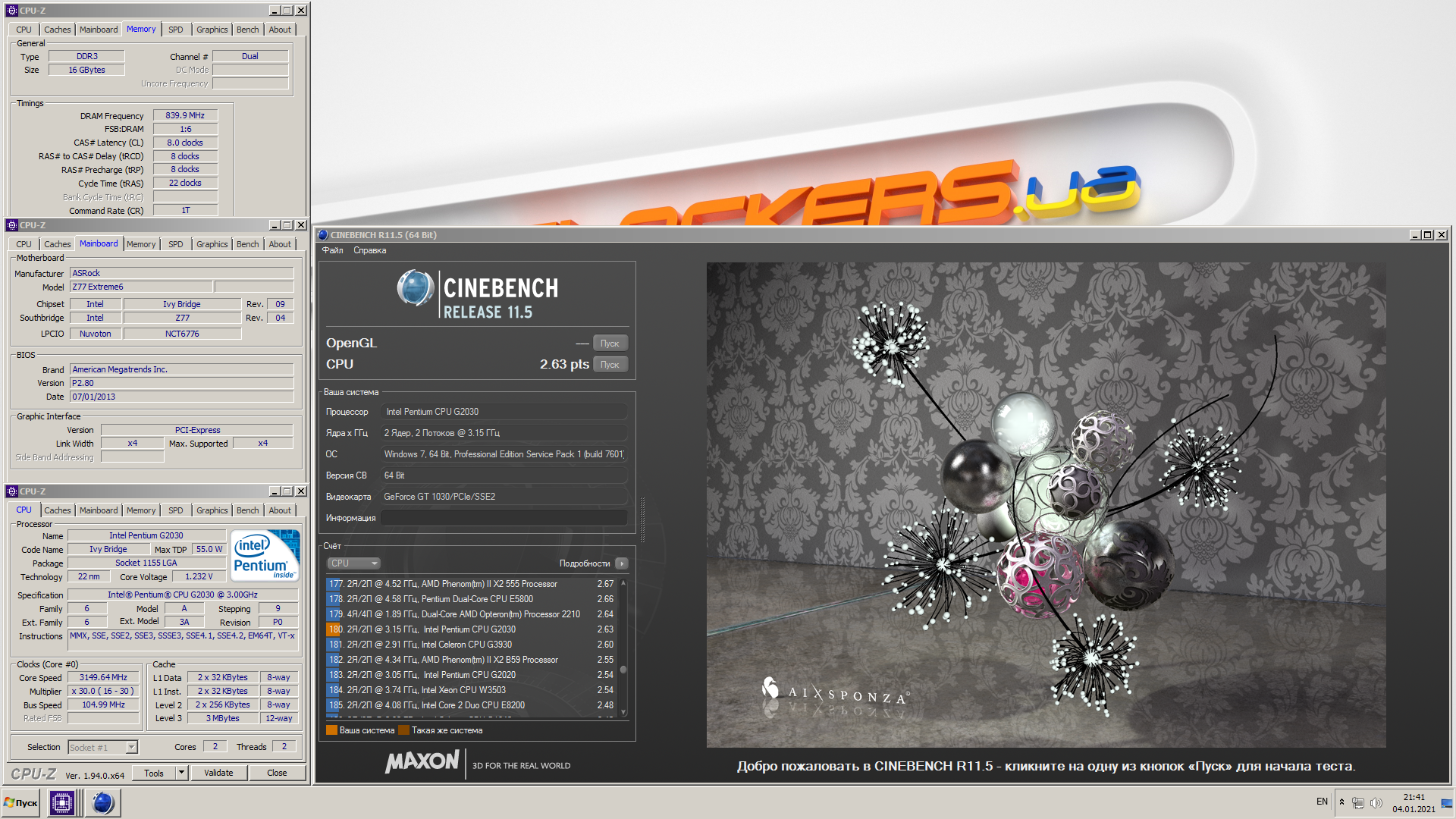The image size is (1456, 819).
Task: Run the OpenGL test with Пуск
Action: pos(610,344)
